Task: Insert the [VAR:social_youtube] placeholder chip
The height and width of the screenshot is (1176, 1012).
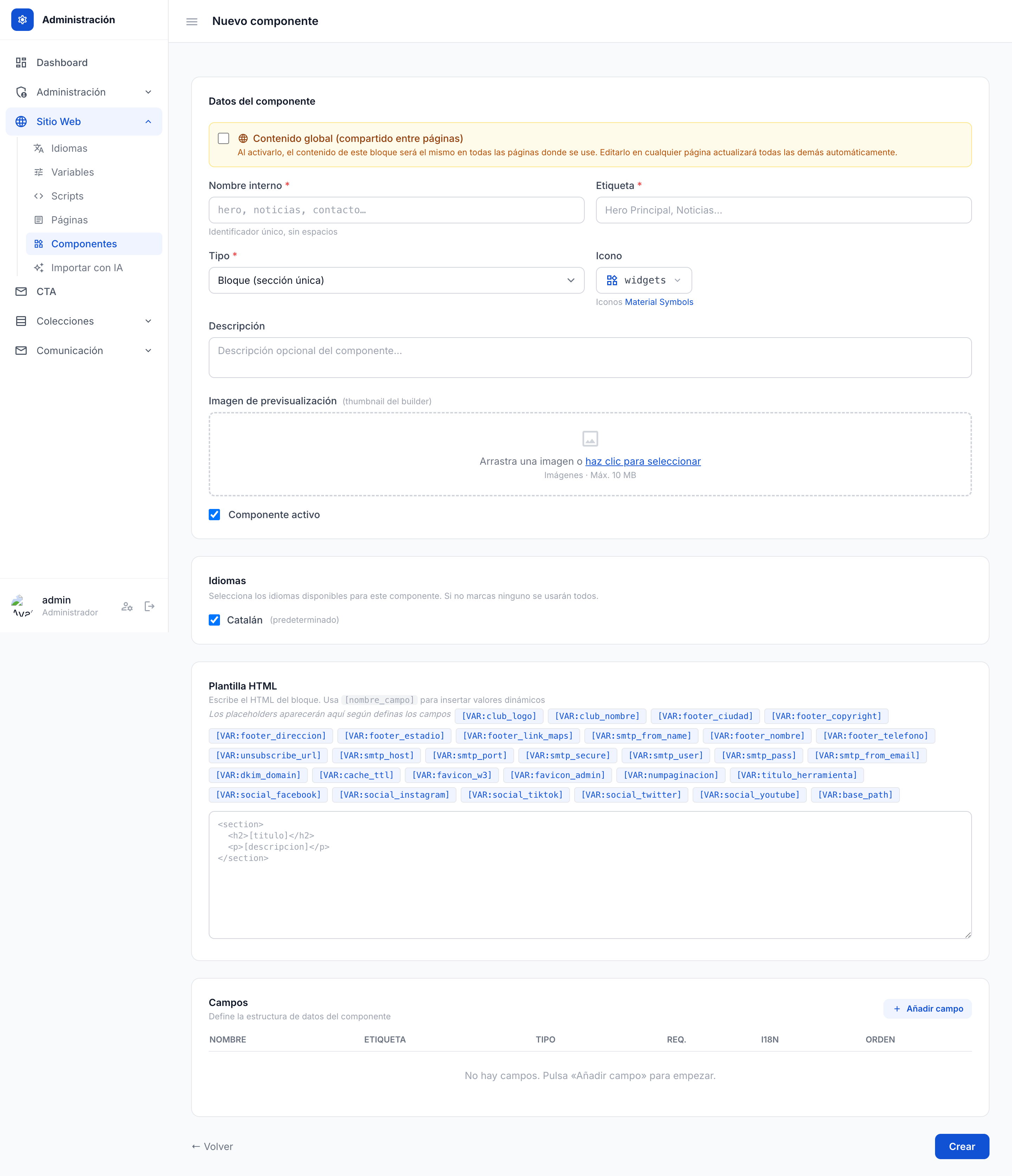Action: (x=749, y=795)
